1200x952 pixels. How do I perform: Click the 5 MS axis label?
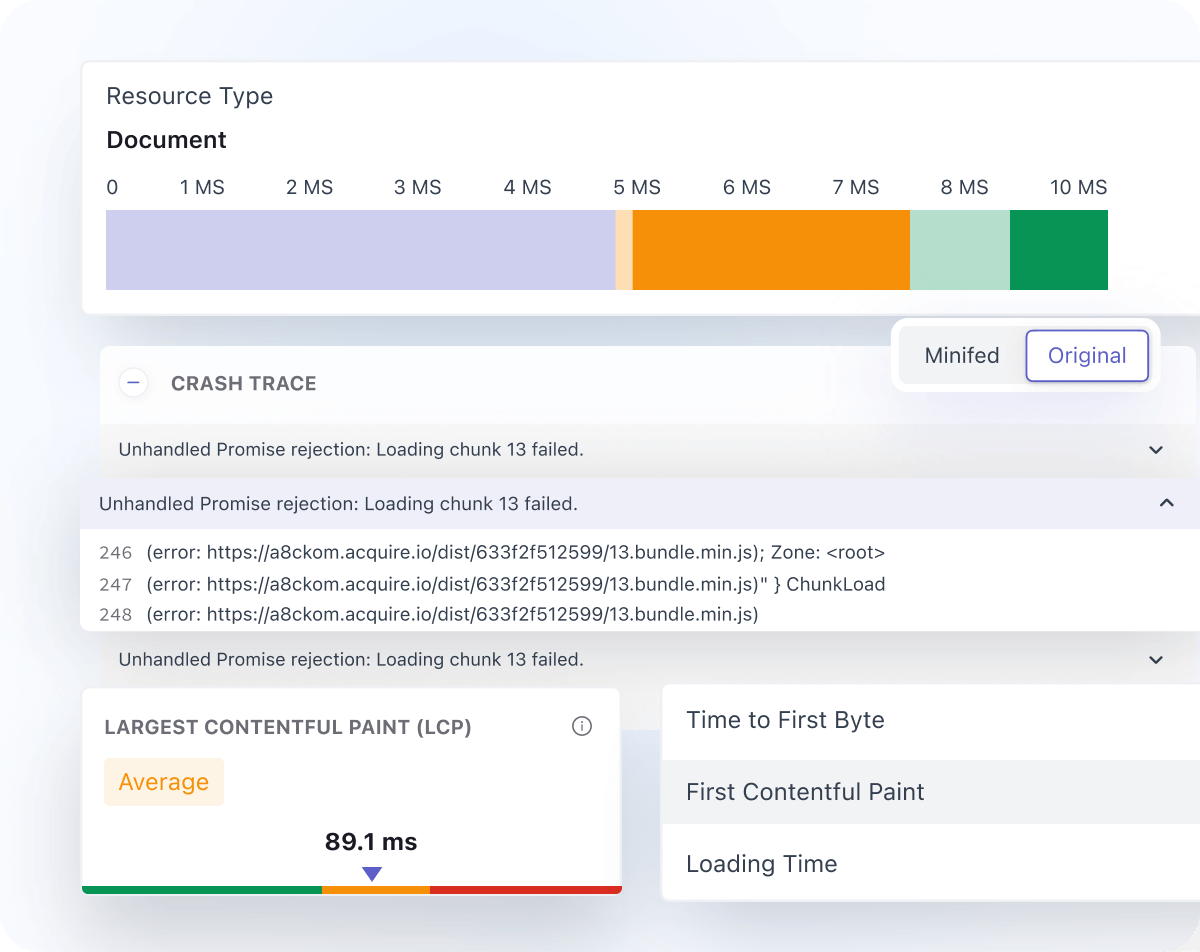point(637,188)
